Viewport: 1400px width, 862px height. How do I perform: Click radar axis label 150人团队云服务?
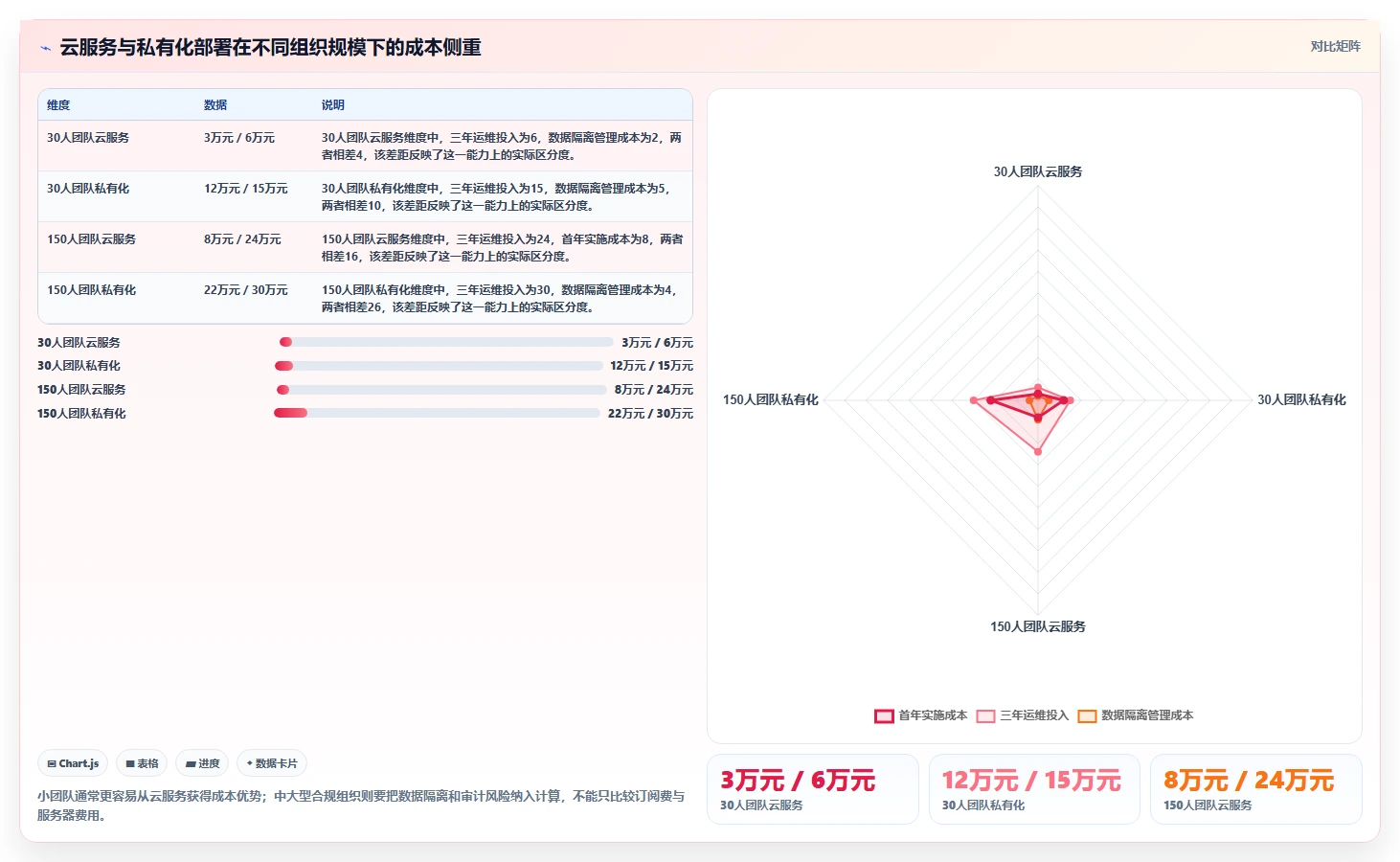pyautogui.click(x=1038, y=626)
